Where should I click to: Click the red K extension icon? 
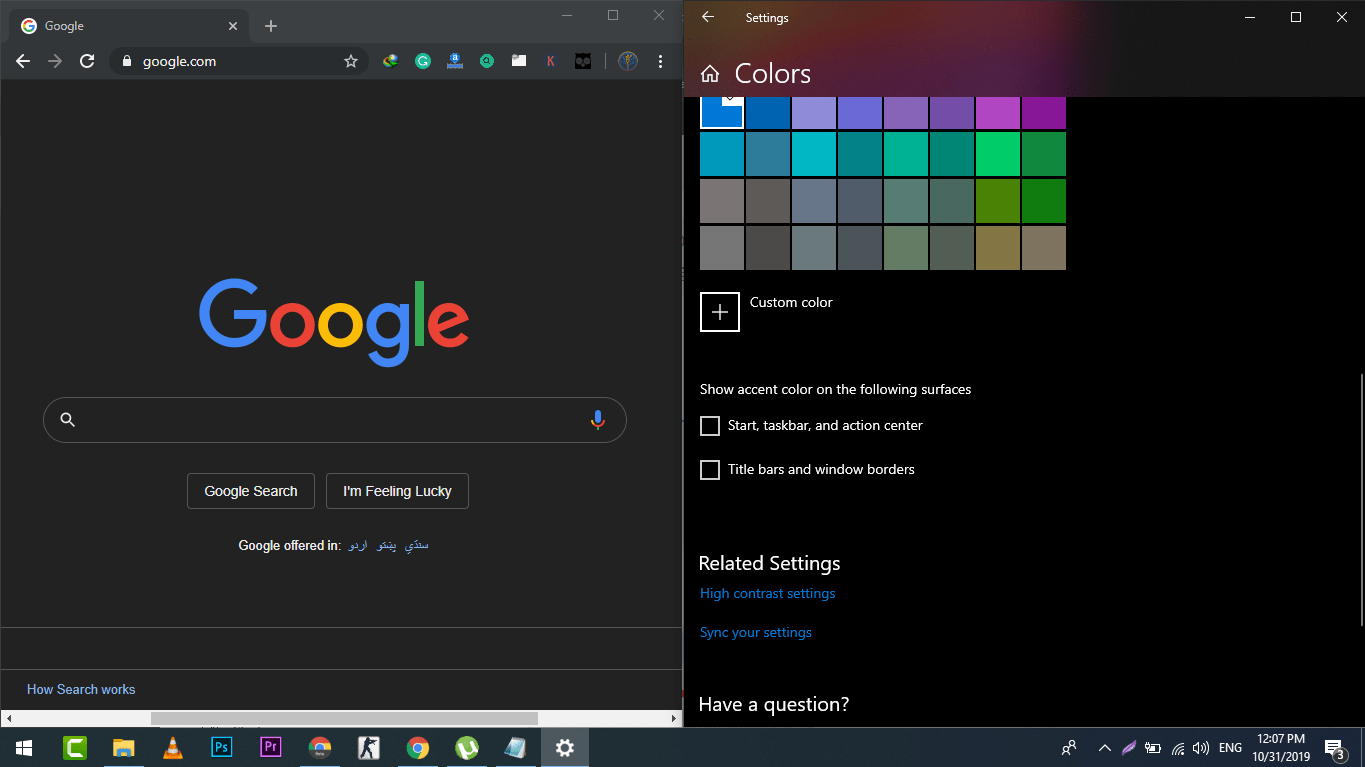[551, 61]
